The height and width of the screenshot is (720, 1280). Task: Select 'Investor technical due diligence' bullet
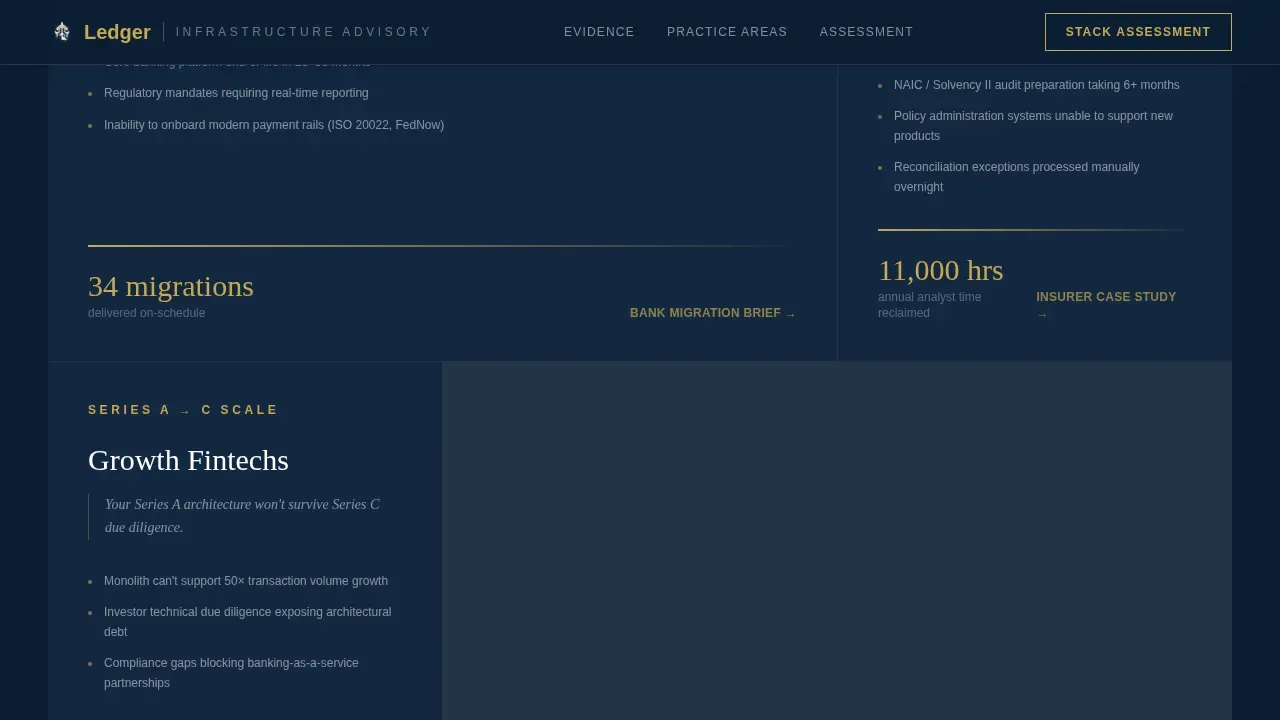[x=248, y=622]
